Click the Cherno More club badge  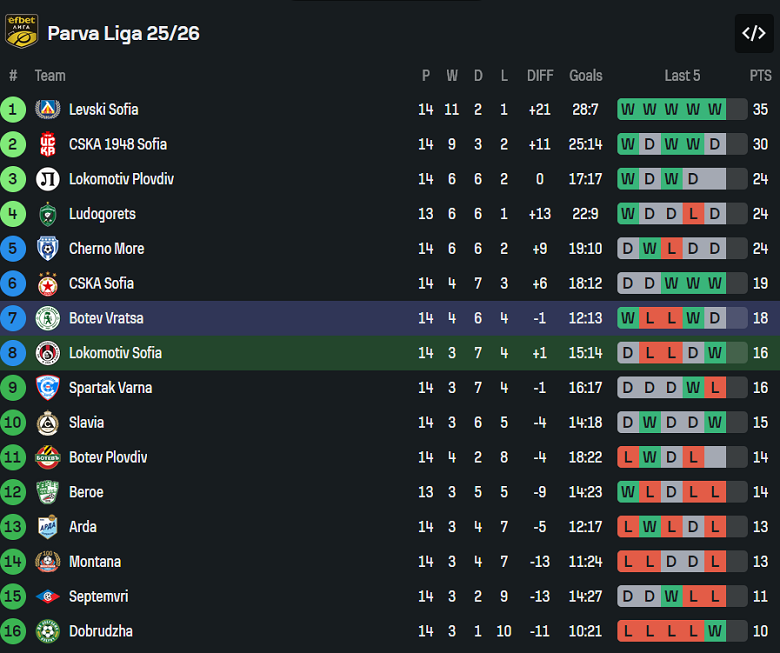click(x=47, y=248)
